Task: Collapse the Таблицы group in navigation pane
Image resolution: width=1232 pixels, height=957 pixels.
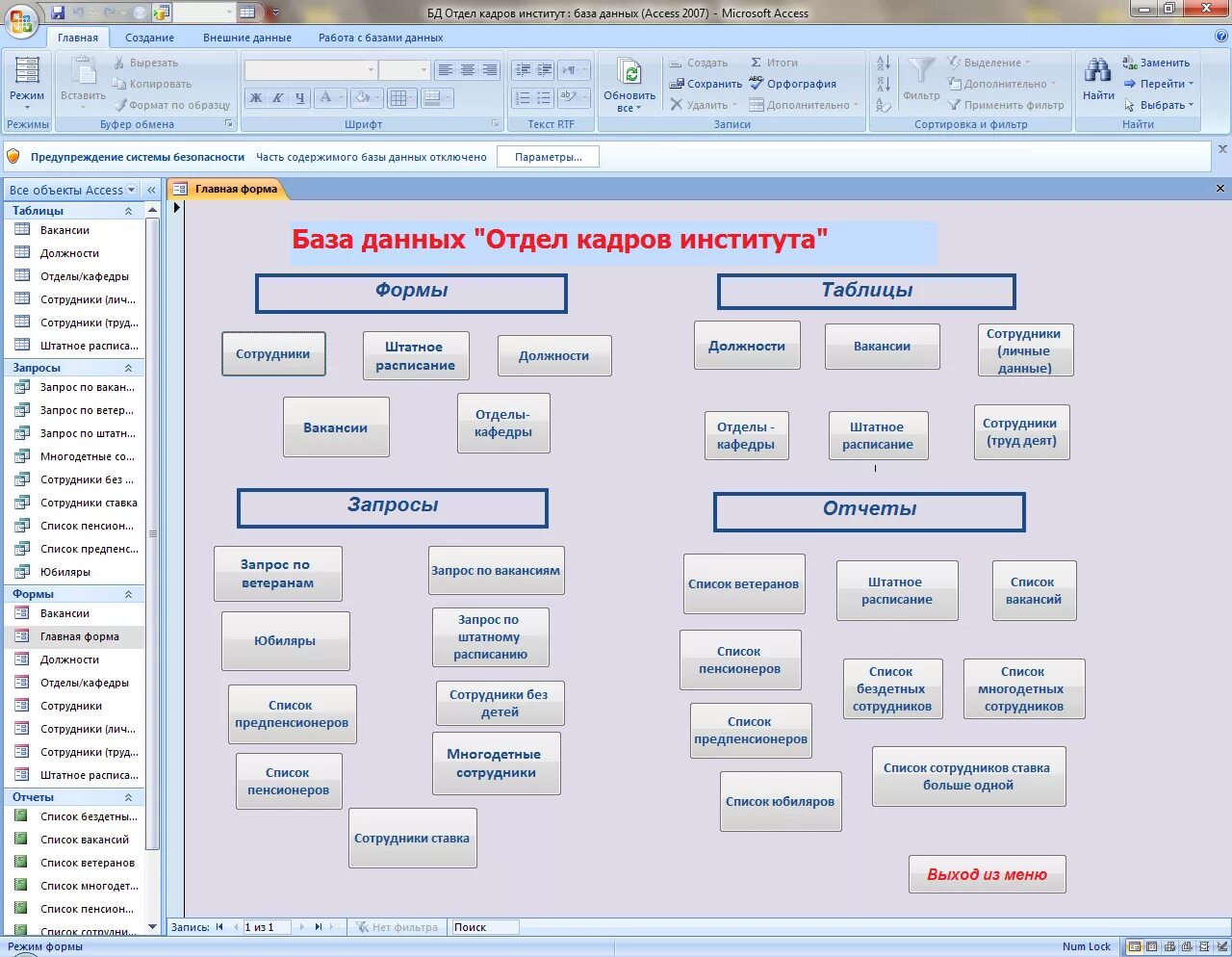Action: pos(128,211)
